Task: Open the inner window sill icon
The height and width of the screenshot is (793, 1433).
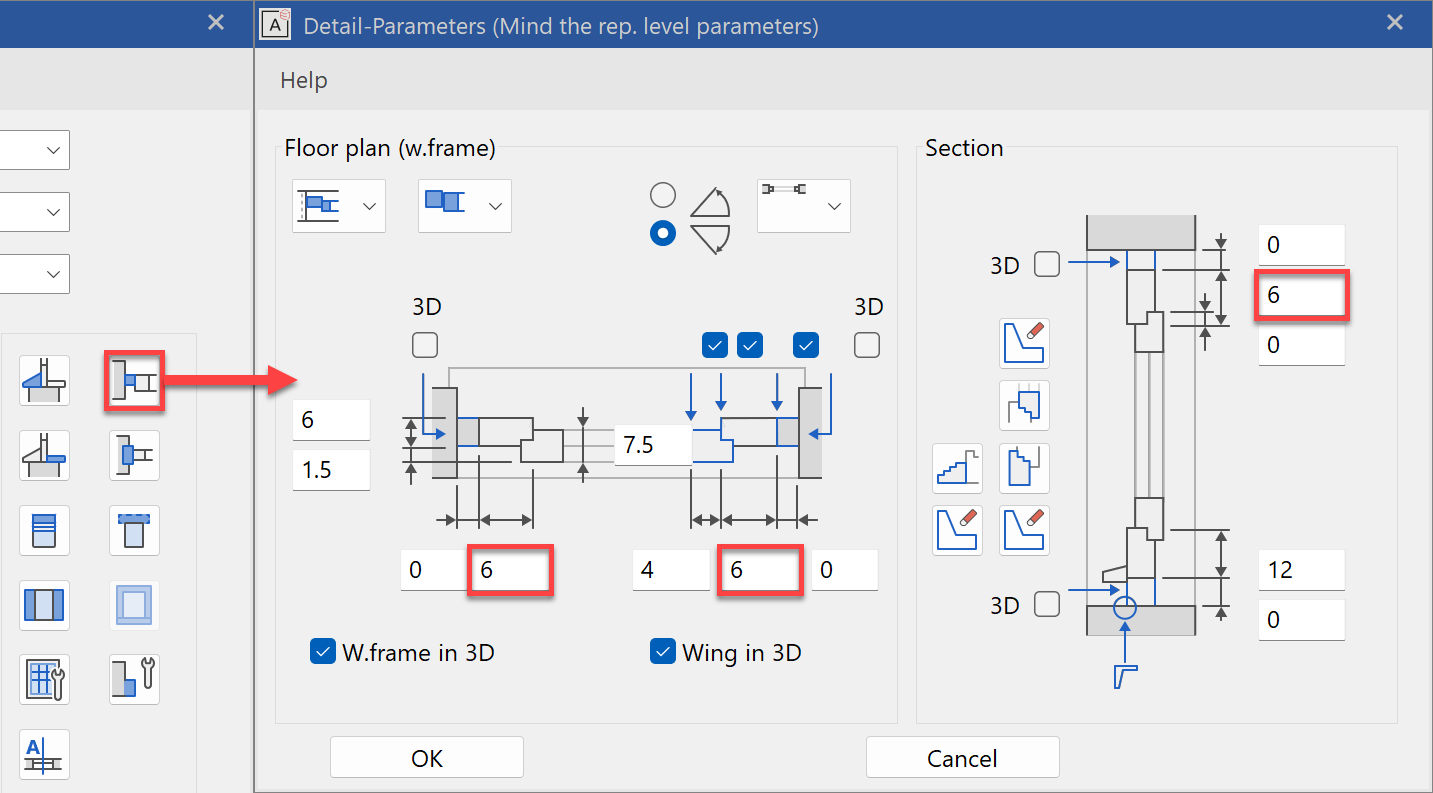Action: click(44, 455)
